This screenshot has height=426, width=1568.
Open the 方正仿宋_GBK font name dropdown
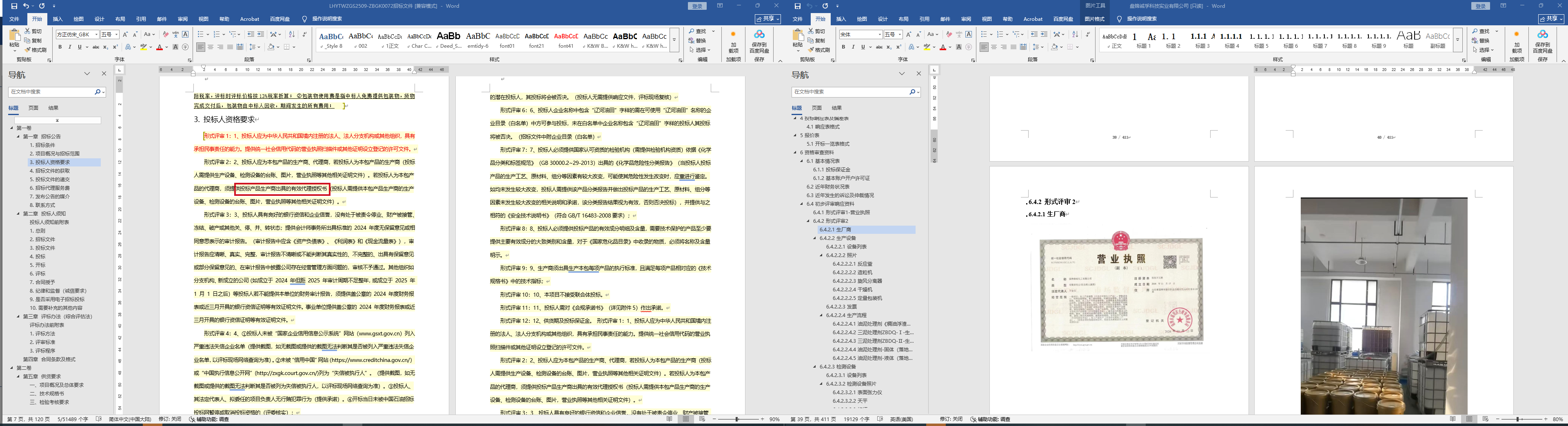[96, 35]
